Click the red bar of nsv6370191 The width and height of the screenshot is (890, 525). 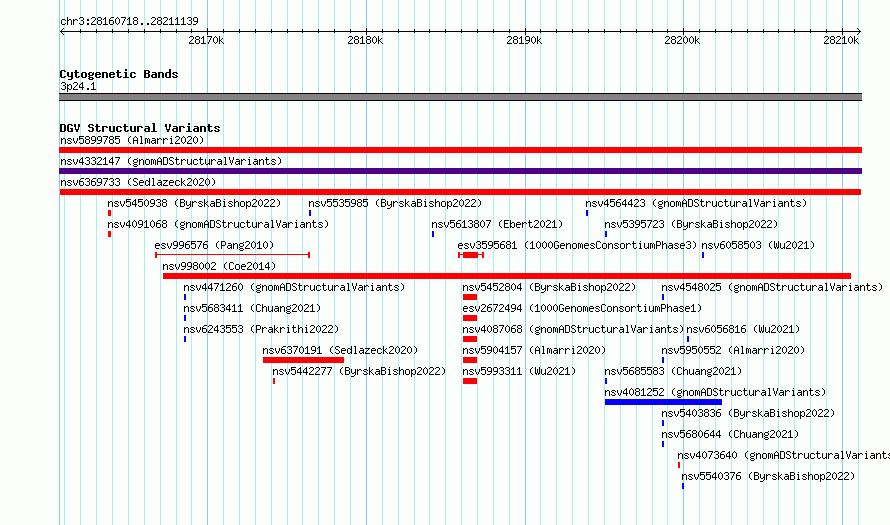pos(303,360)
